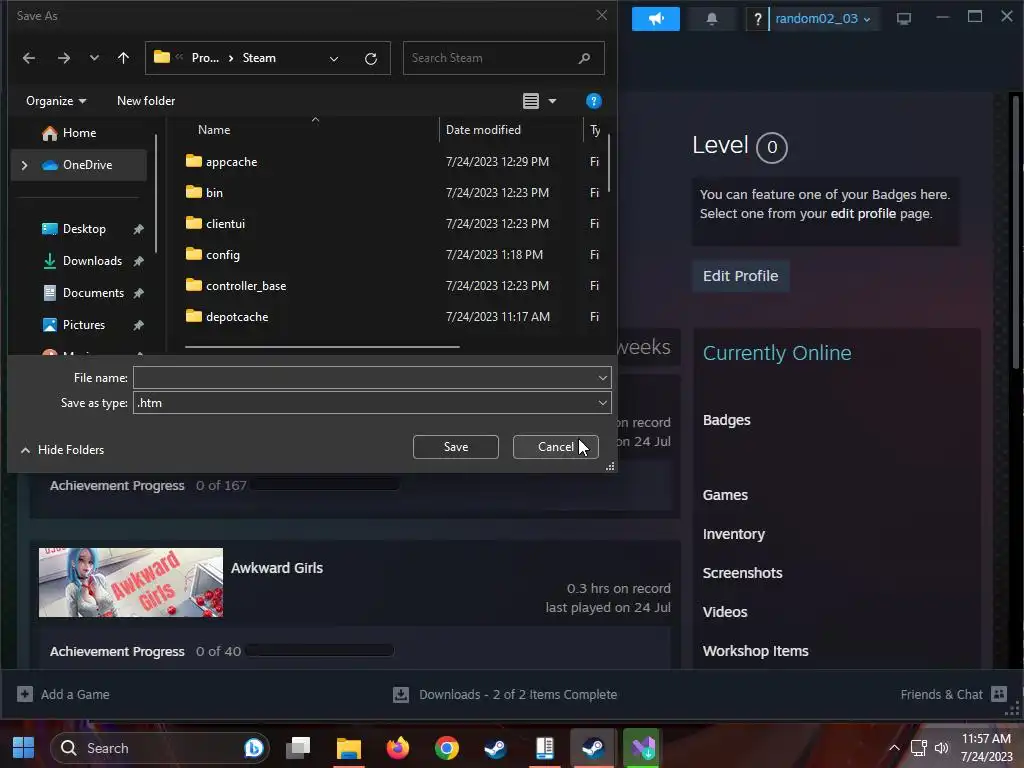Image resolution: width=1024 pixels, height=768 pixels.
Task: Open Videos profile section
Action: [x=725, y=612]
